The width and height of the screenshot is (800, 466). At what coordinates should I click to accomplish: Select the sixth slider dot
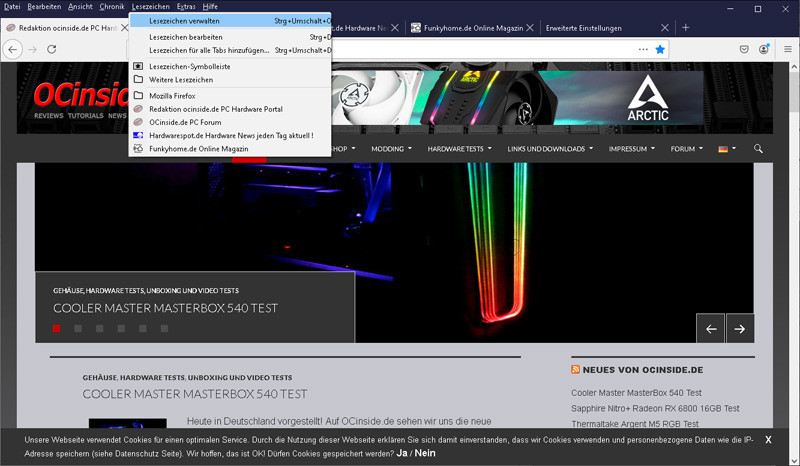click(164, 328)
